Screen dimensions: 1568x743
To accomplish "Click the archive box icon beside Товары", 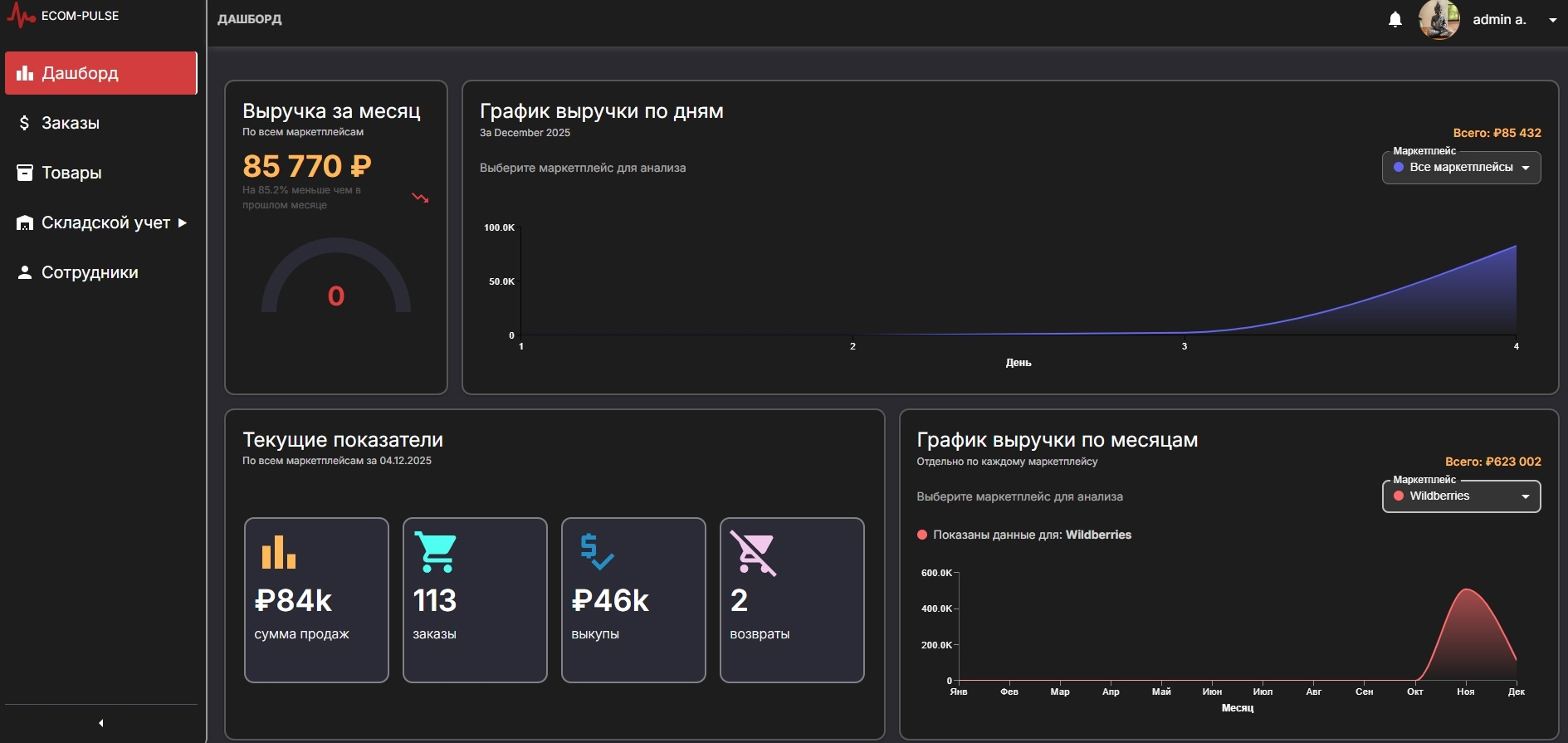I will (x=25, y=173).
